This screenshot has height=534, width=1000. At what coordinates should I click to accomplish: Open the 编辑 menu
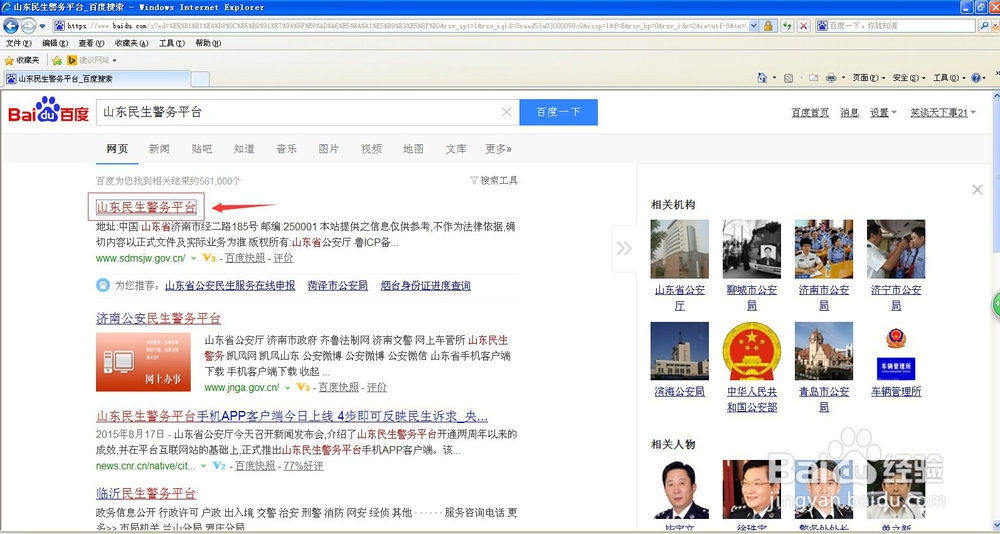pyautogui.click(x=55, y=43)
